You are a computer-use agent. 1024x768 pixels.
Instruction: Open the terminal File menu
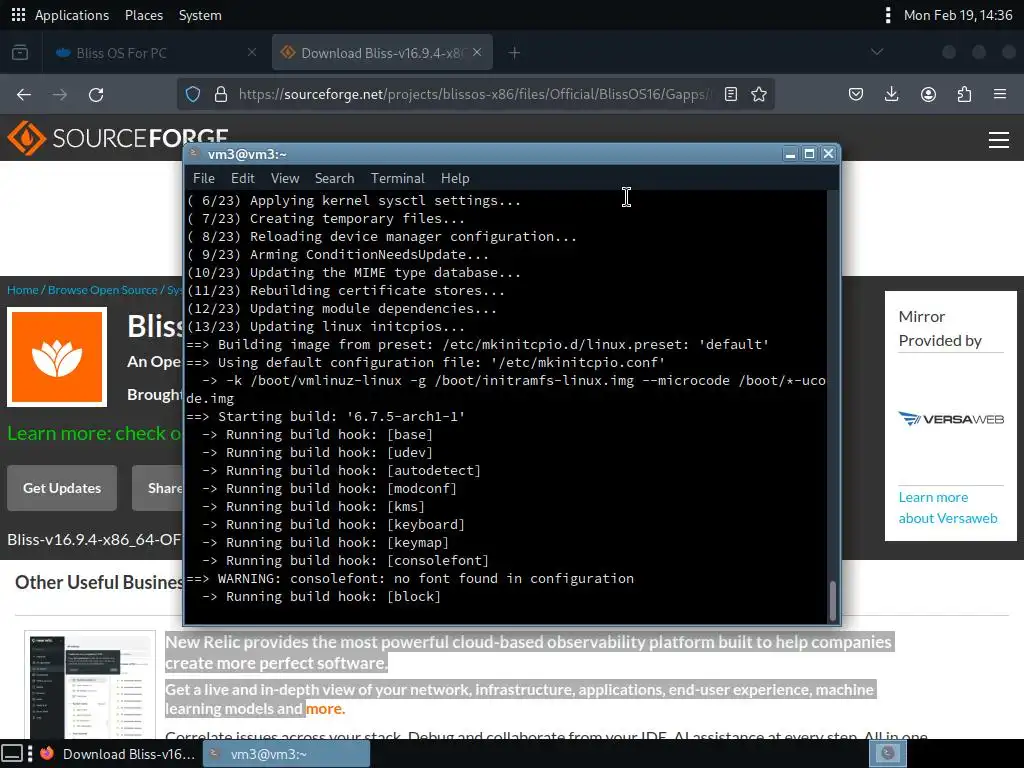click(x=204, y=178)
